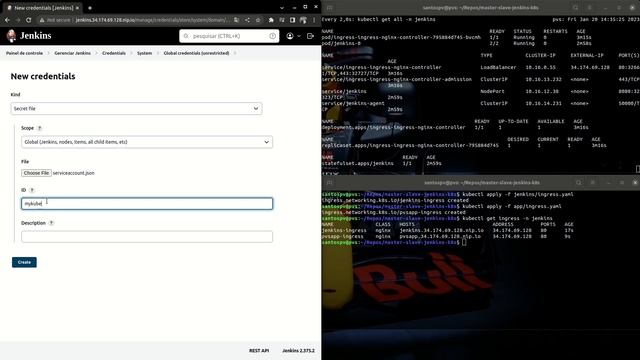Click the media control icon in browser toolbar
The width and height of the screenshot is (640, 360).
[x=282, y=20]
